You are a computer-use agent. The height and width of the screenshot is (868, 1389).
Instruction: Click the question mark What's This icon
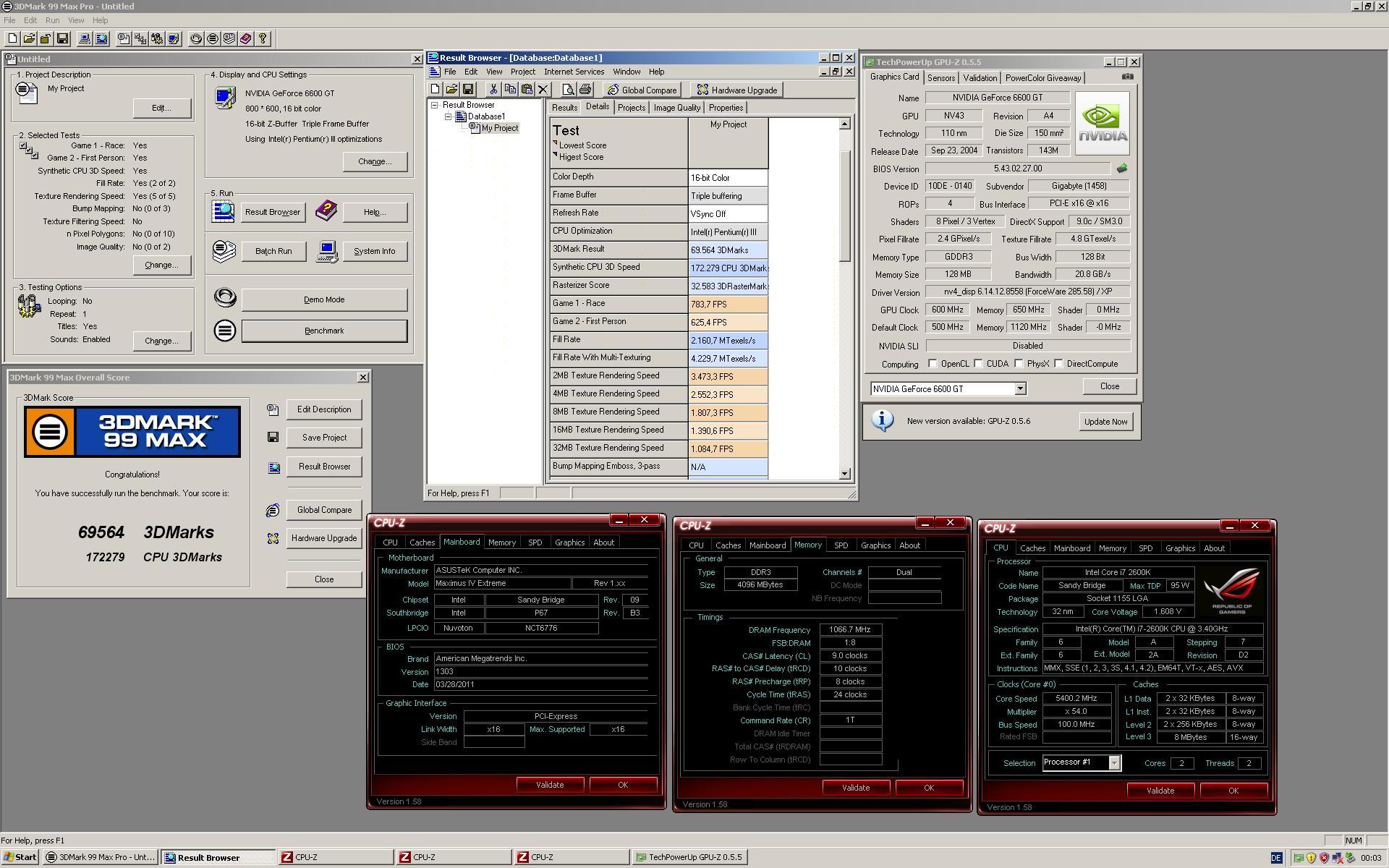coord(263,39)
